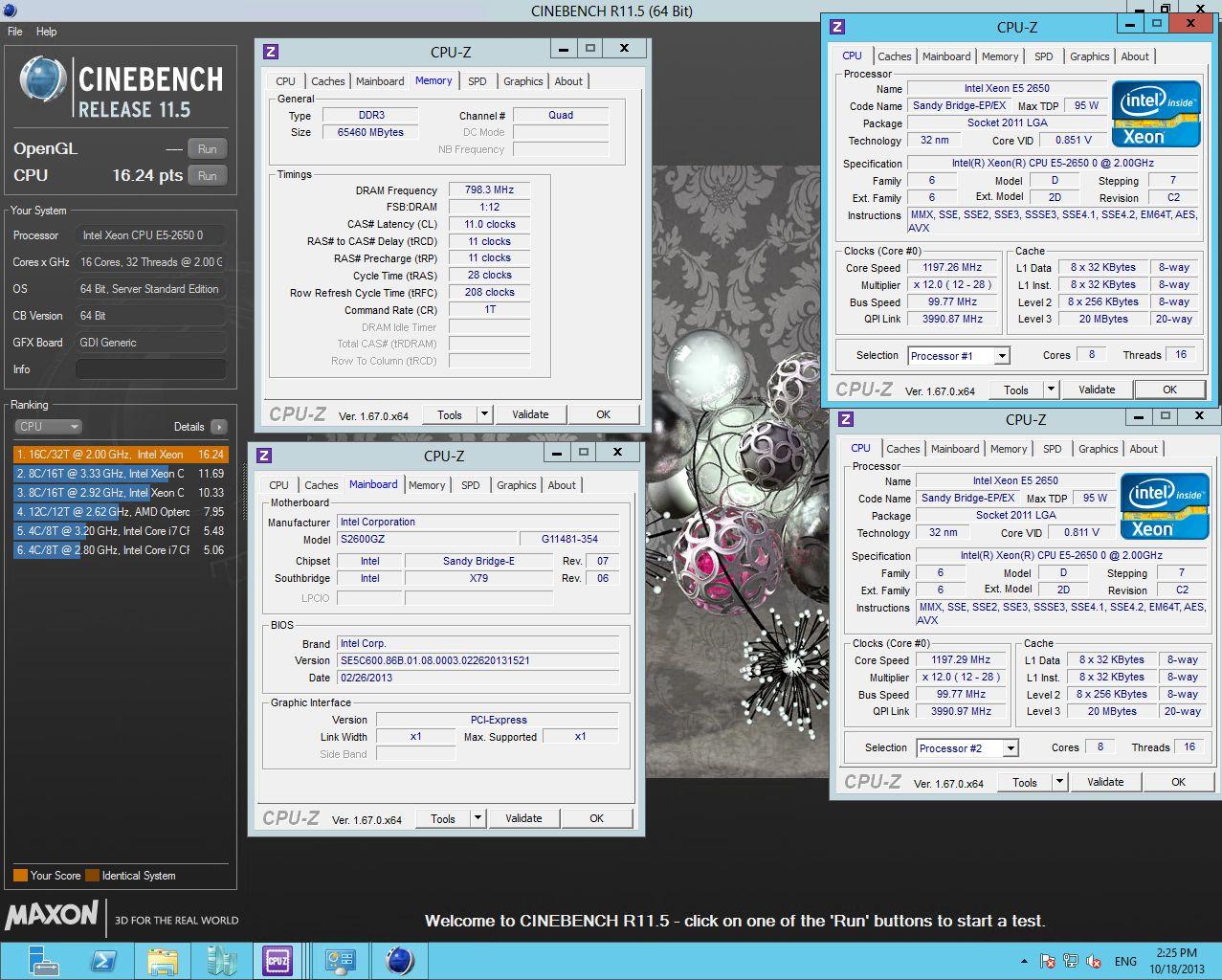Screen dimensions: 1222x980
Task: Click the Cinebench sphere logo in the sidebar
Action: click(42, 80)
